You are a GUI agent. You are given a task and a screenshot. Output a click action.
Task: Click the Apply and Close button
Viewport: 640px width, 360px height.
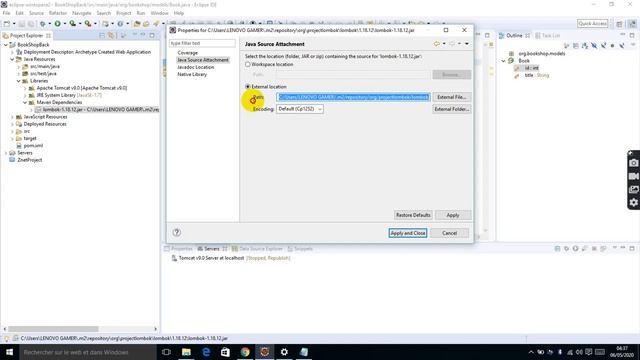coord(408,233)
